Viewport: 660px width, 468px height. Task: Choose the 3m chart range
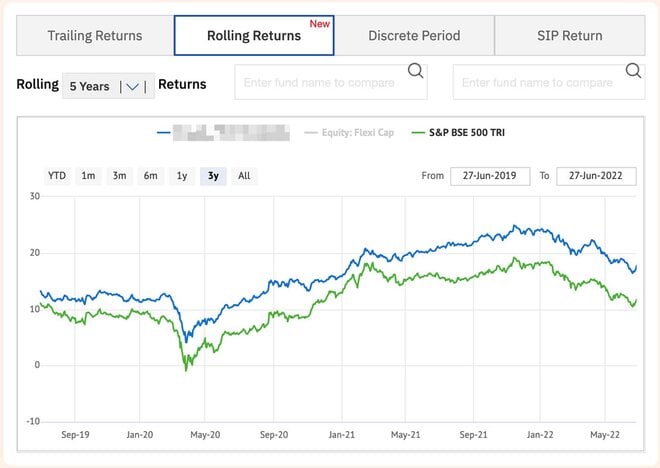tap(120, 176)
